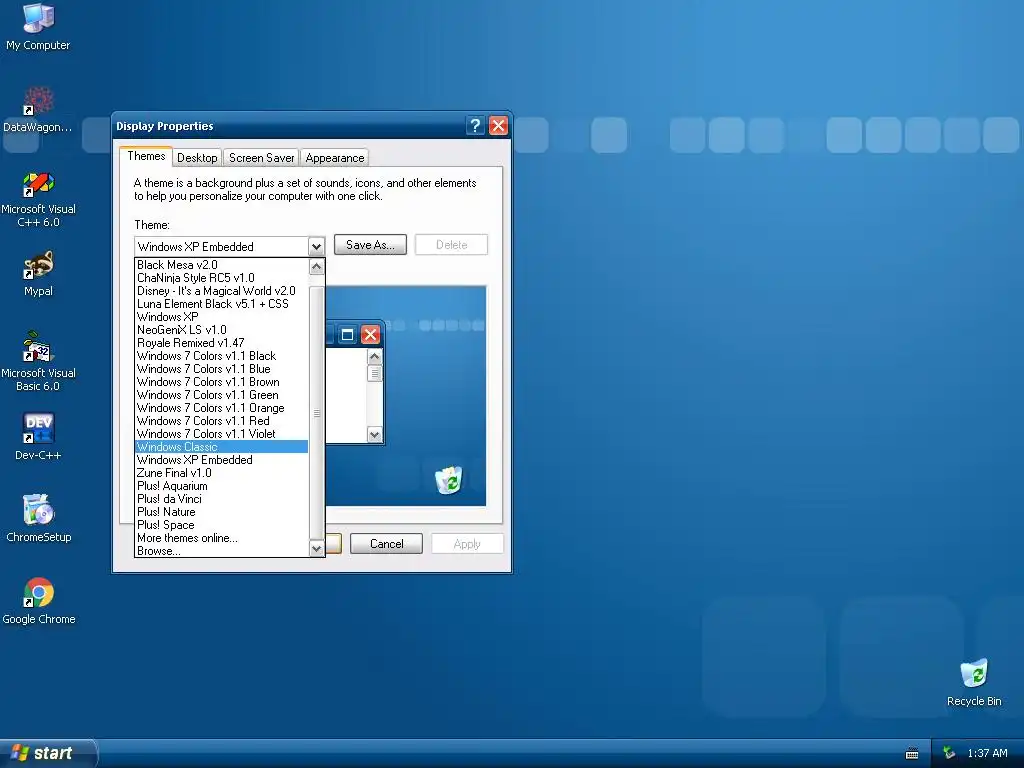Image resolution: width=1024 pixels, height=768 pixels.
Task: Switch to the Themes tab
Action: 146,156
